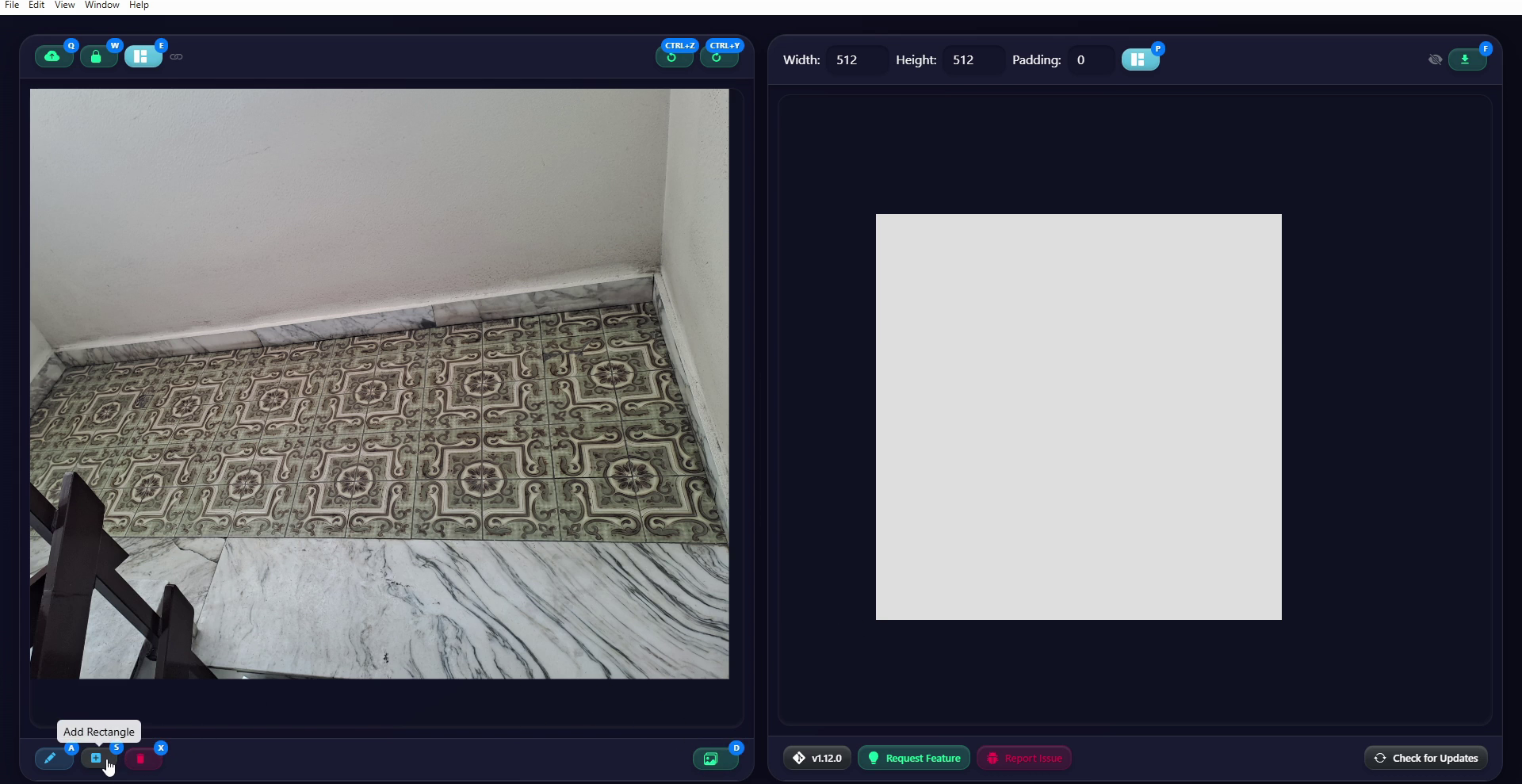This screenshot has width=1522, height=784.
Task: Click the download export button
Action: 1467,59
